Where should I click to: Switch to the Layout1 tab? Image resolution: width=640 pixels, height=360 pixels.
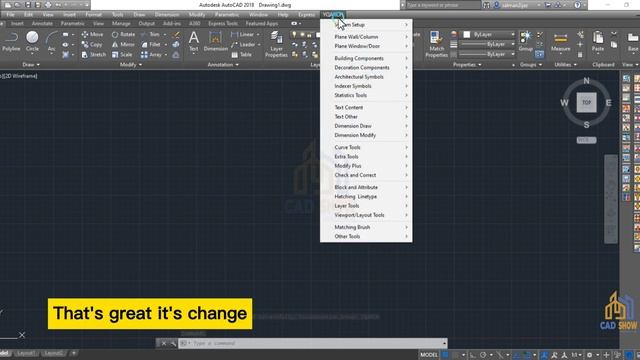pos(26,353)
